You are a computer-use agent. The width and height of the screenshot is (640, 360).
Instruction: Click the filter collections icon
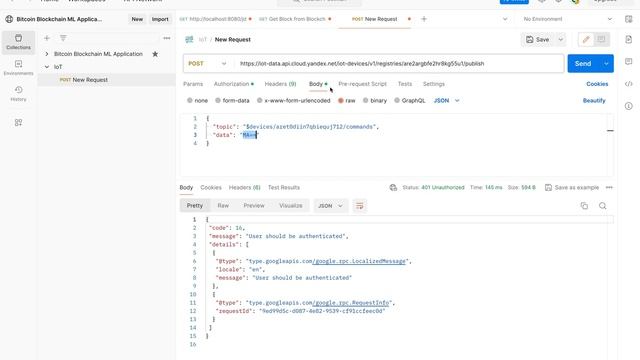point(63,38)
